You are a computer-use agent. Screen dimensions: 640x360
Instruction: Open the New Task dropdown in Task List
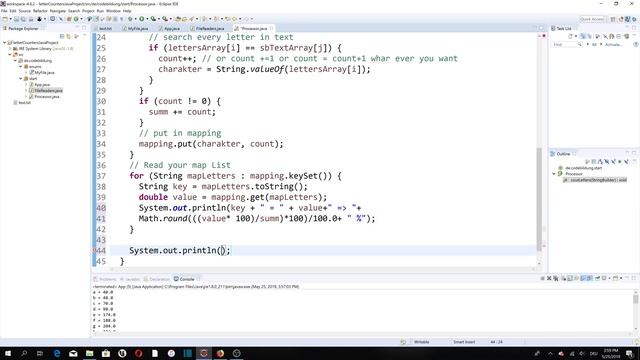pos(576,36)
